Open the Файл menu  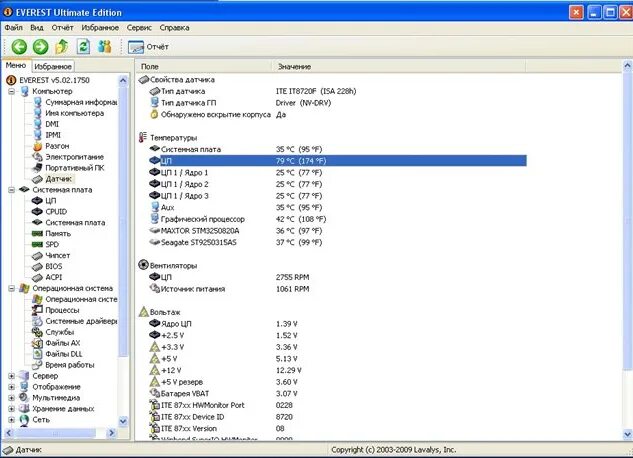click(x=14, y=28)
